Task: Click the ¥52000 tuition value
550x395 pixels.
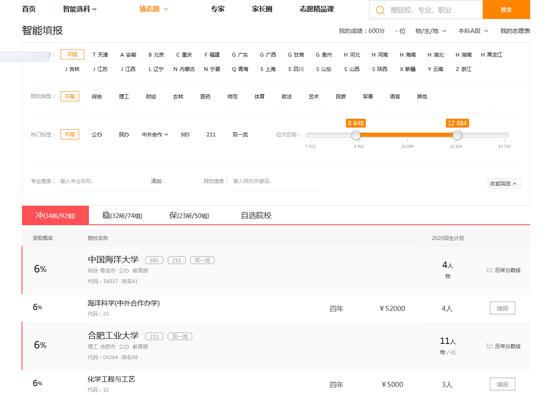Action: [392, 308]
